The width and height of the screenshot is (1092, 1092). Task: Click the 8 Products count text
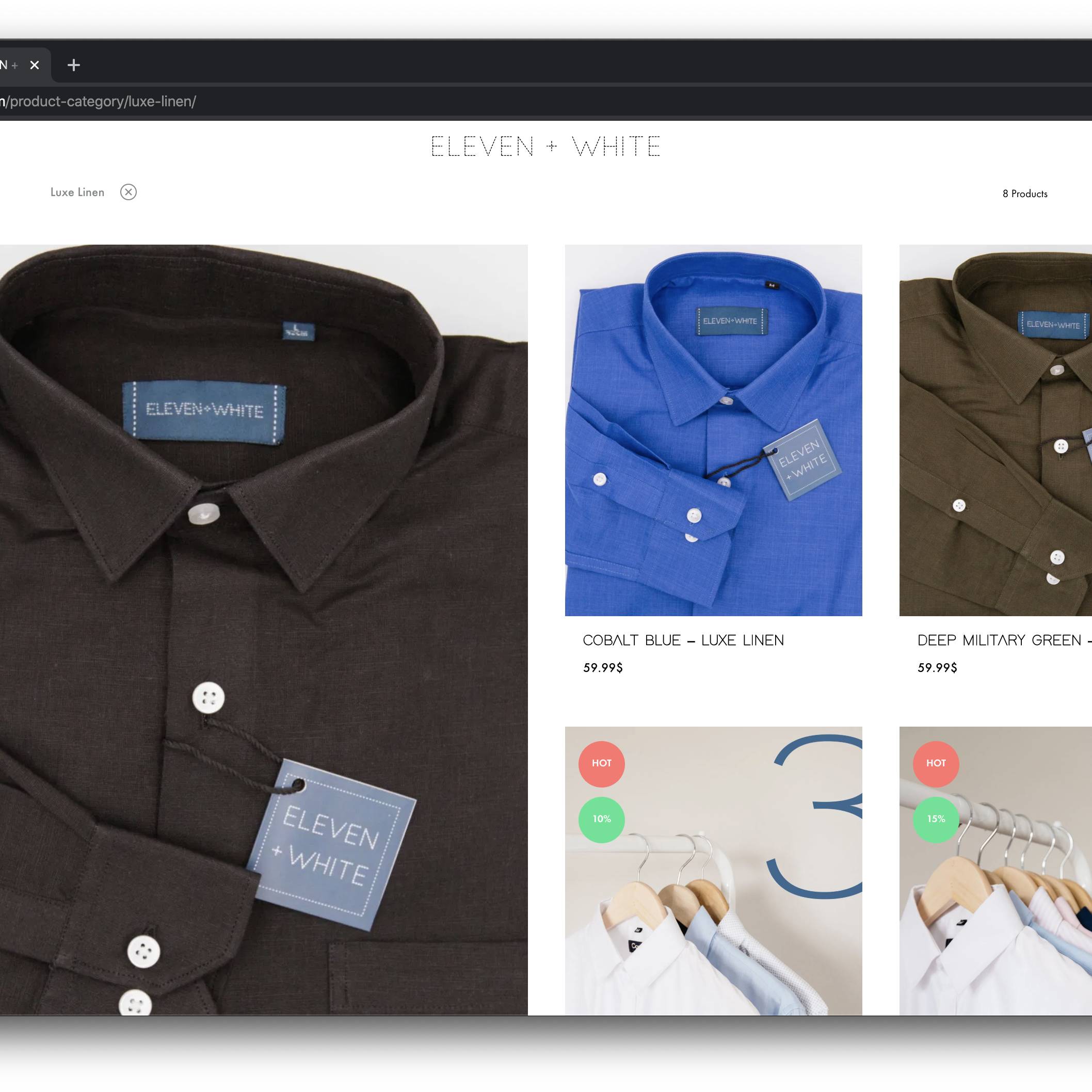tap(1025, 194)
